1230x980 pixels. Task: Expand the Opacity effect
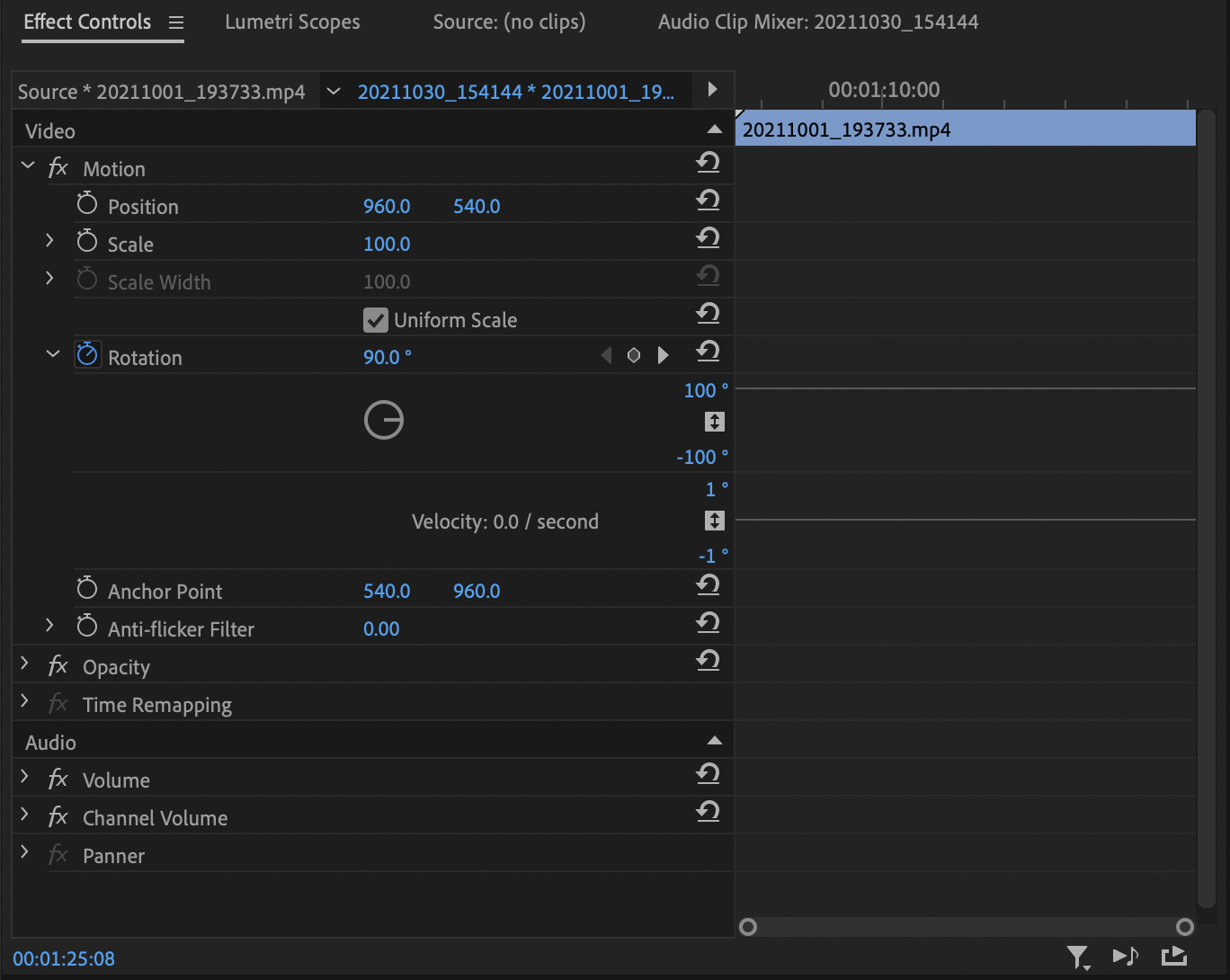point(25,665)
